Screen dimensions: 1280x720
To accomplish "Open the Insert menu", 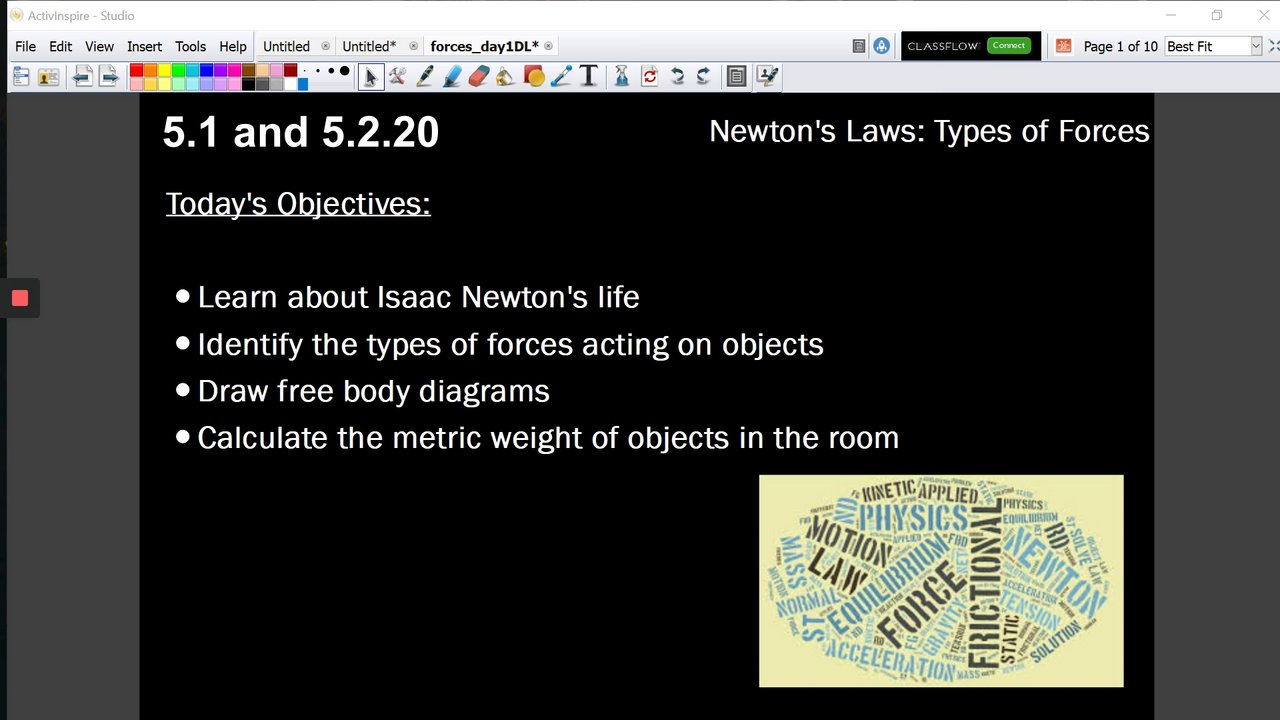I will pos(144,46).
